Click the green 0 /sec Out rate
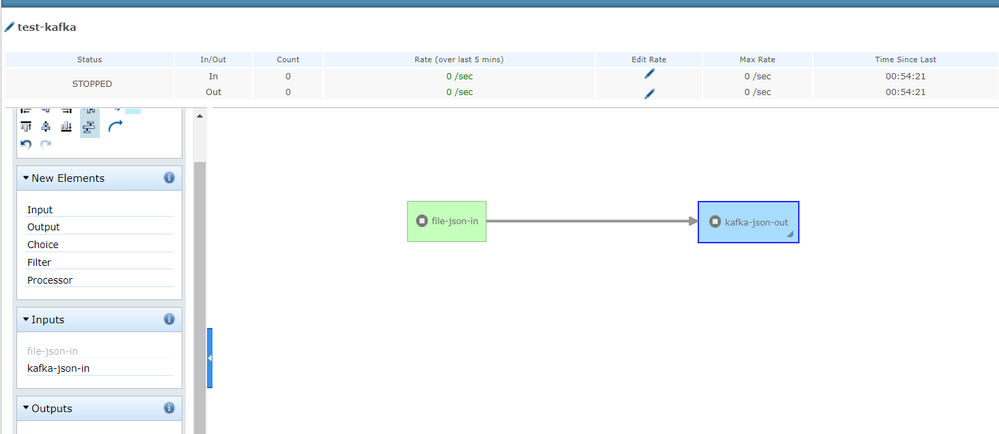999x434 pixels. point(459,92)
